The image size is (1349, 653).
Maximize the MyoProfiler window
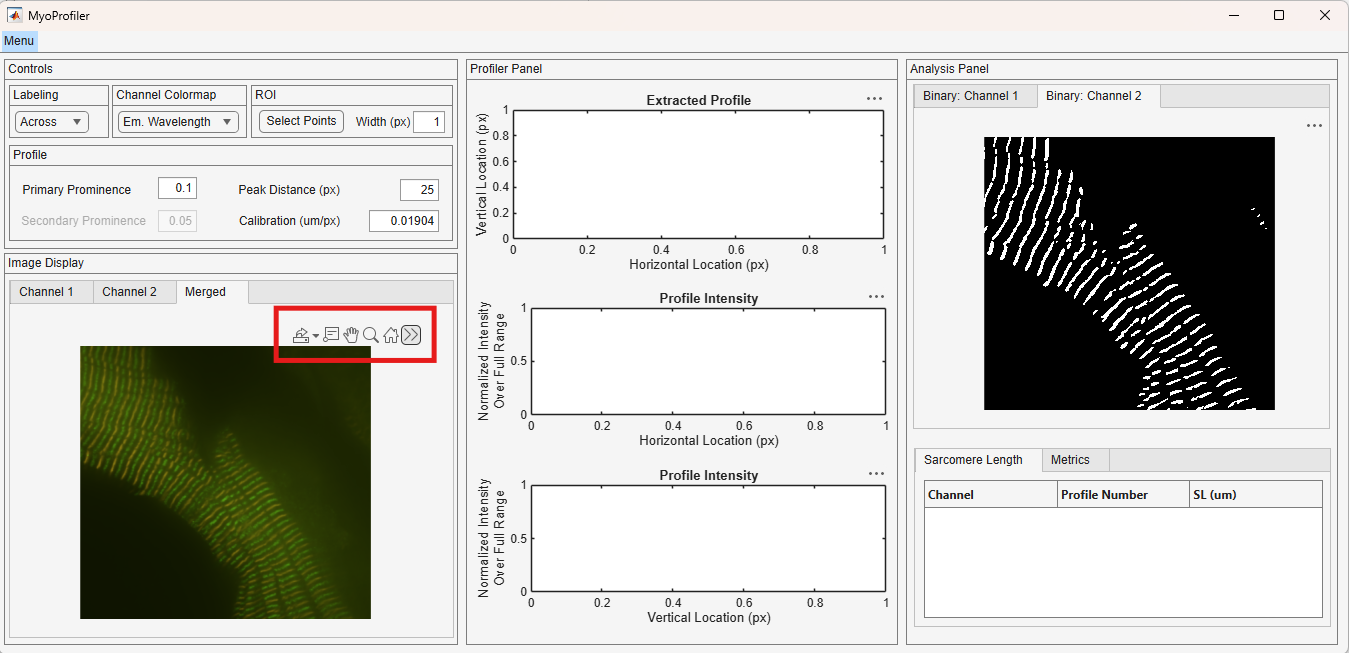coord(1279,15)
